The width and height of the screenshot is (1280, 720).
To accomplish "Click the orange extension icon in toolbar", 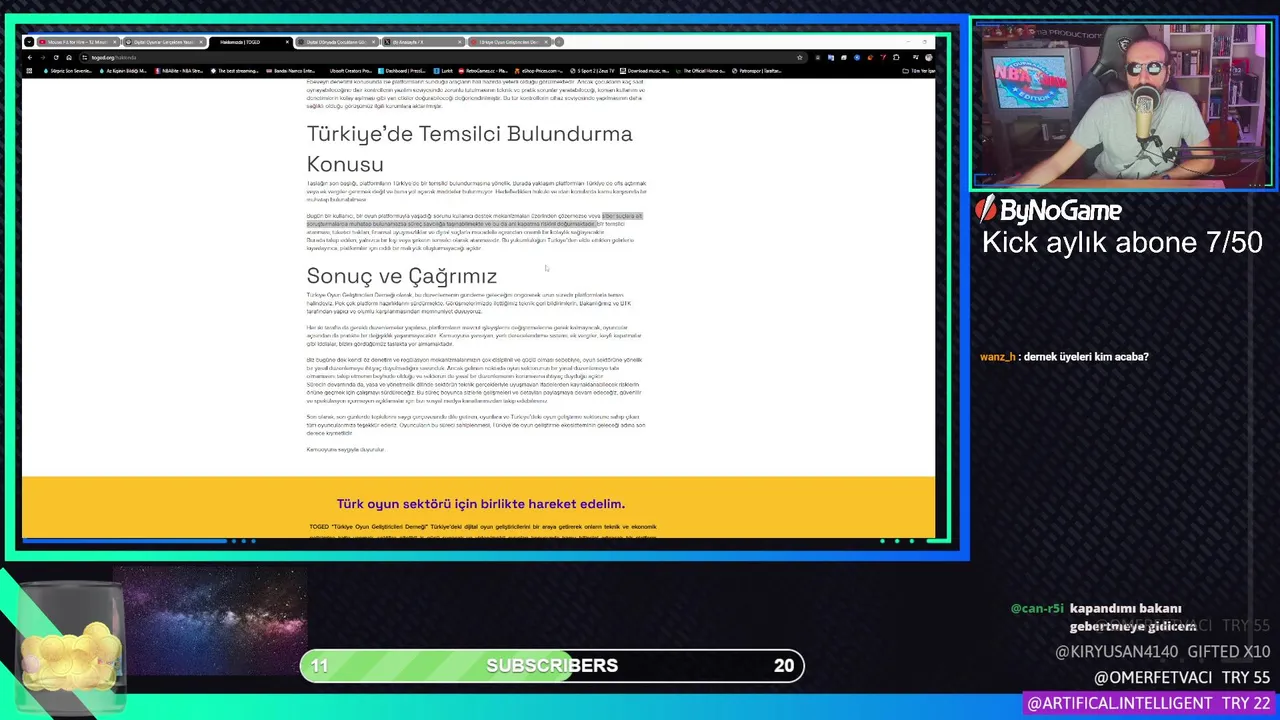I will pos(870,58).
